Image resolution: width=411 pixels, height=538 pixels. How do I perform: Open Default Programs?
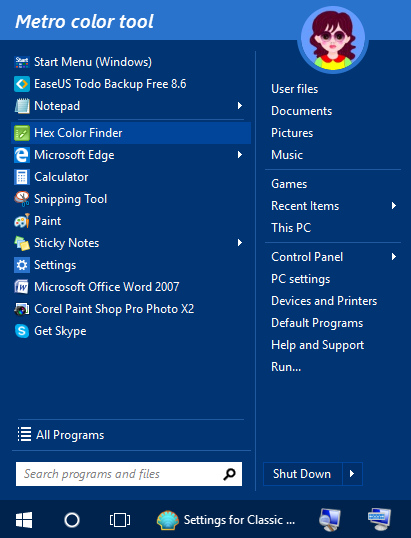pyautogui.click(x=317, y=323)
